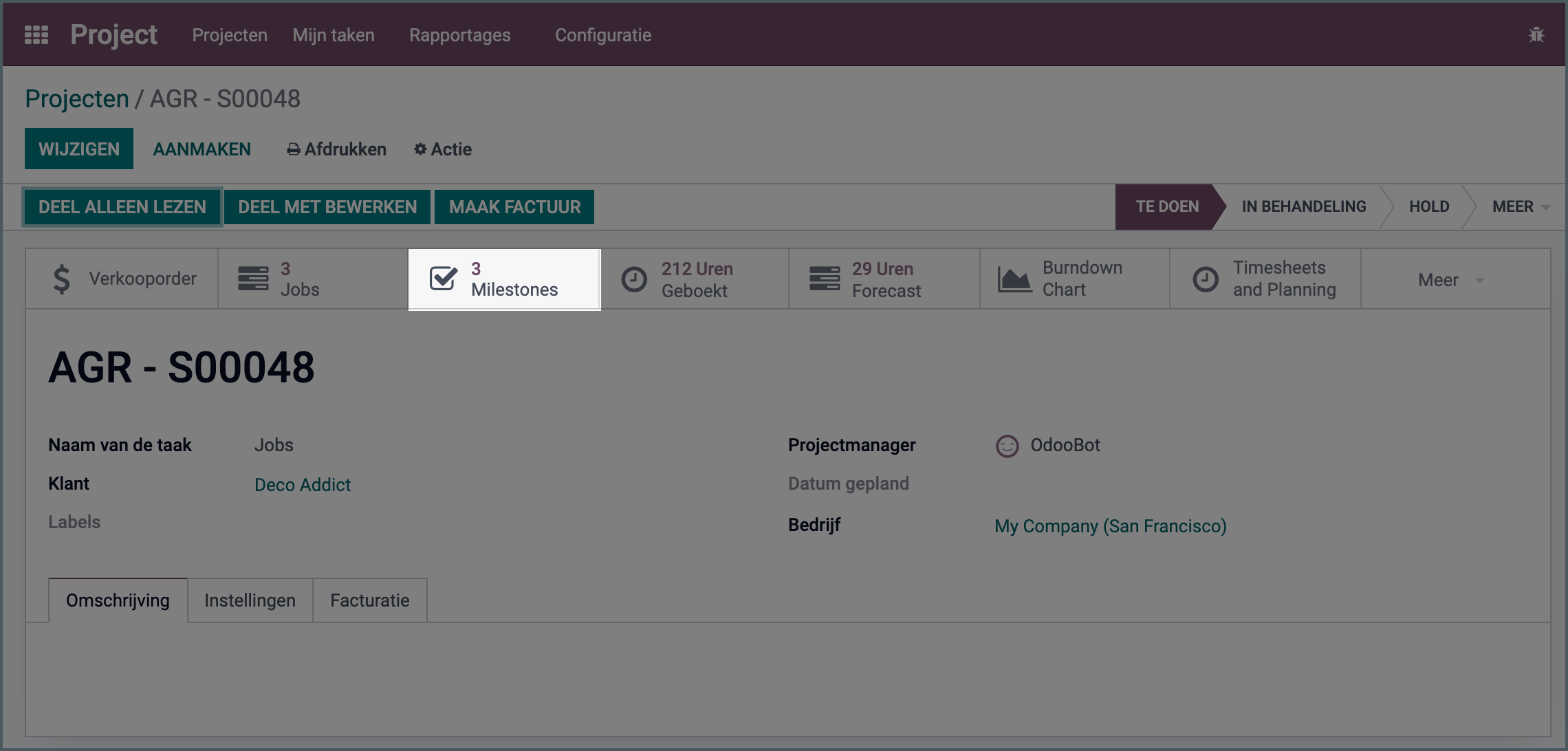Click the Timesheets and Planning clock icon
This screenshot has width=1568, height=751.
[1206, 279]
